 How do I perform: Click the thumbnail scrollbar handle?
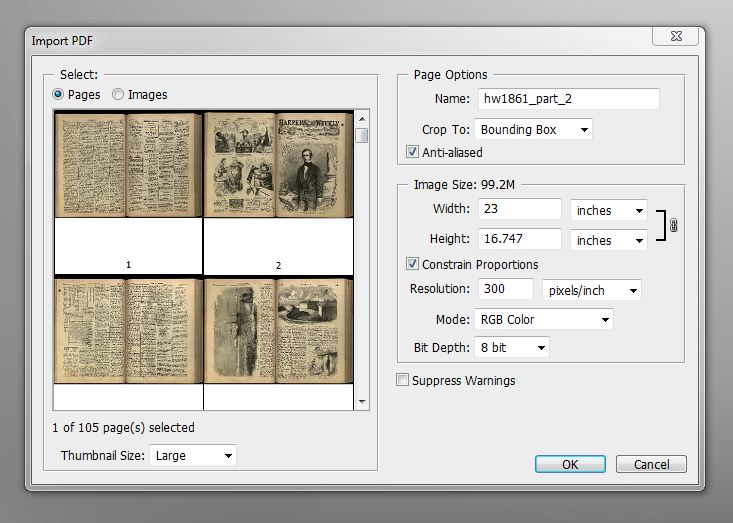[362, 136]
